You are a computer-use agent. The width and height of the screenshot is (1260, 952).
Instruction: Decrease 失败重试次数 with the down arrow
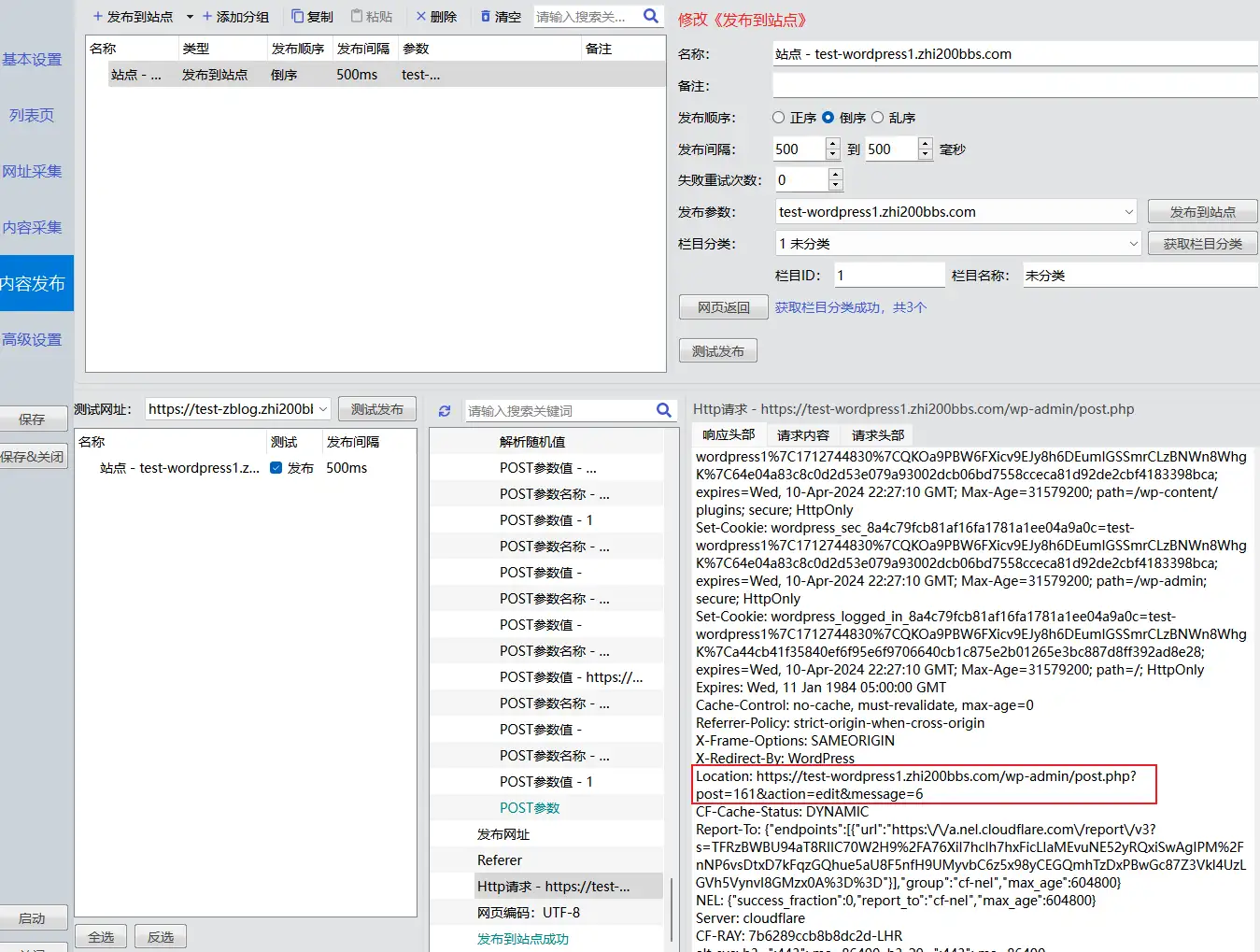click(836, 185)
